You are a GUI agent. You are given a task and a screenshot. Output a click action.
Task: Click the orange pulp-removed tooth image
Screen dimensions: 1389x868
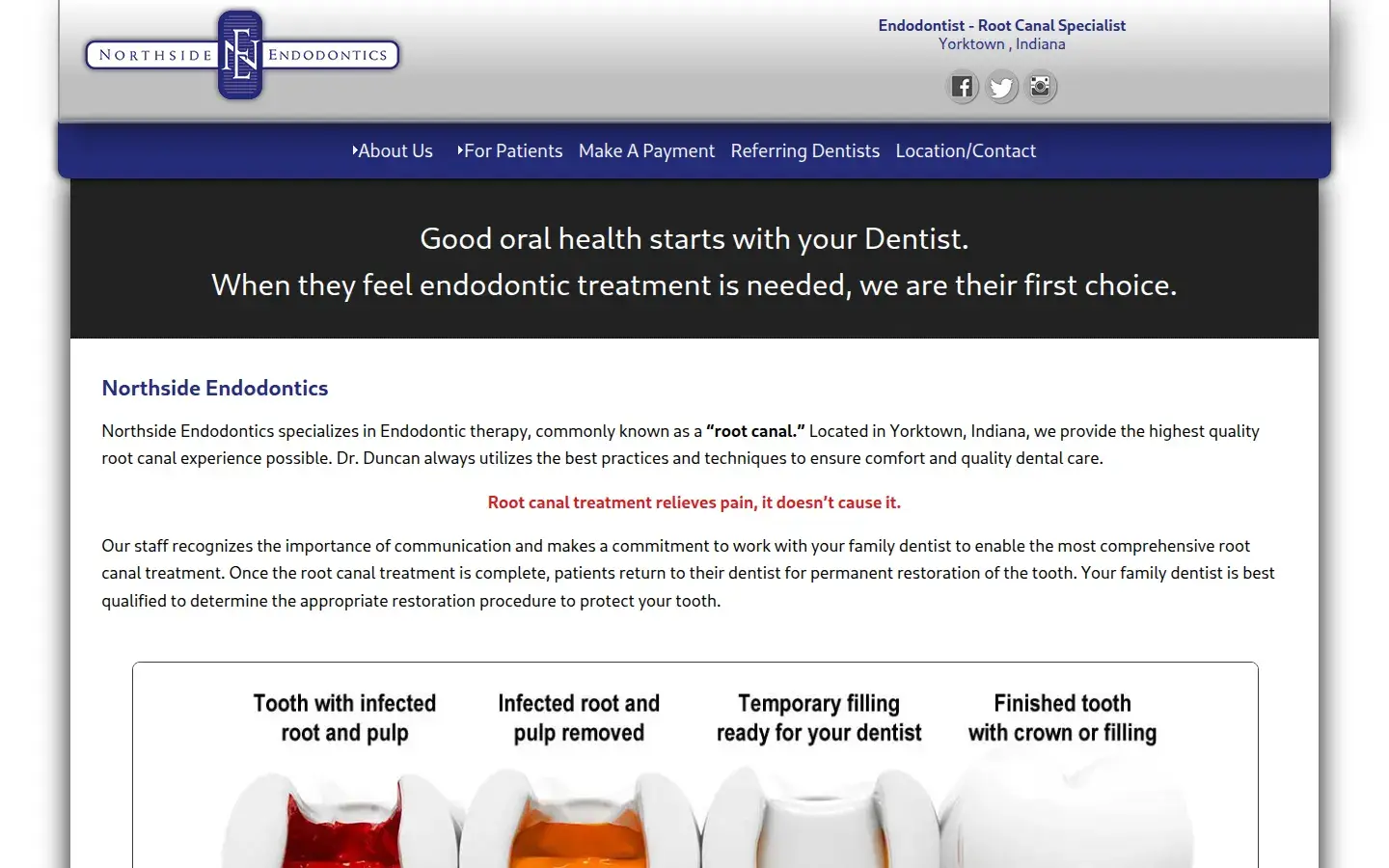pos(582,820)
